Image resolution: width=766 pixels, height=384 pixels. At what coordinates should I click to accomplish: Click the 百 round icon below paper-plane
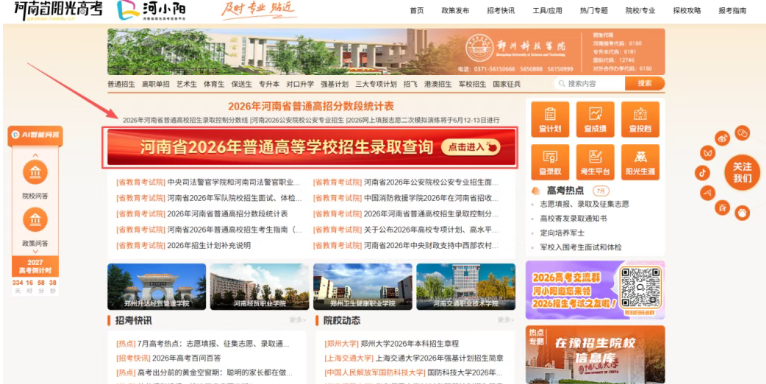pyautogui.click(x=723, y=207)
